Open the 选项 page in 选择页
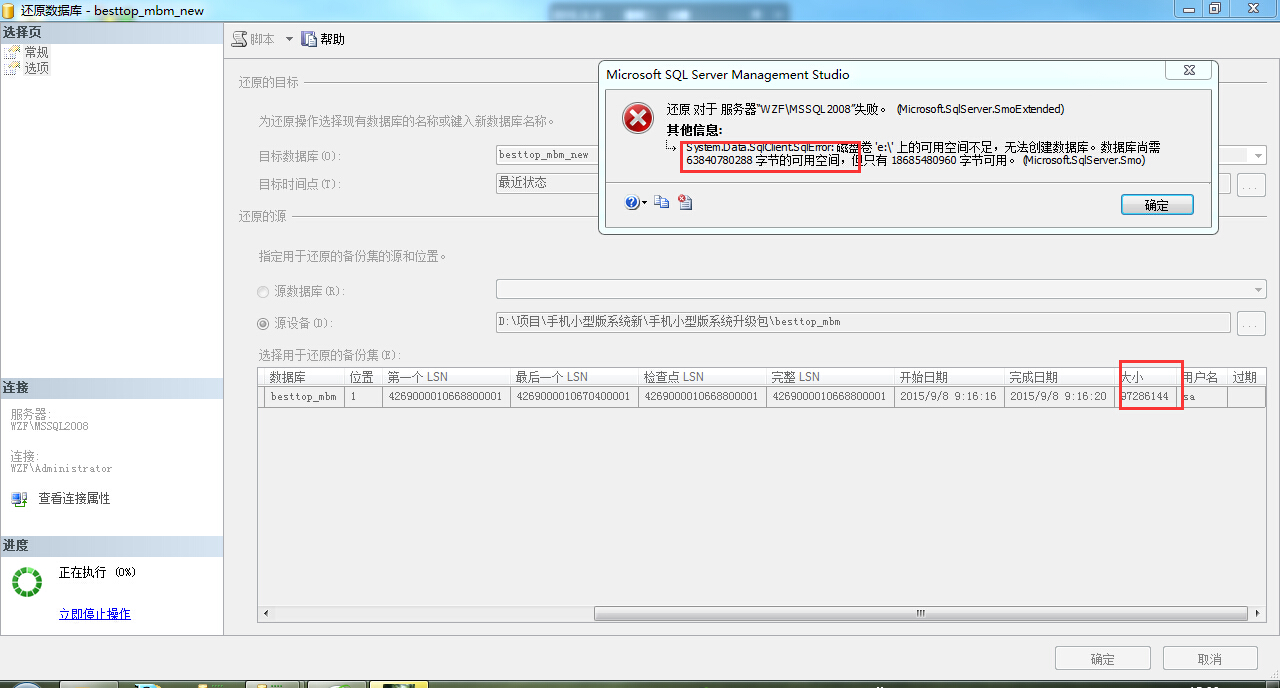 click(x=36, y=68)
